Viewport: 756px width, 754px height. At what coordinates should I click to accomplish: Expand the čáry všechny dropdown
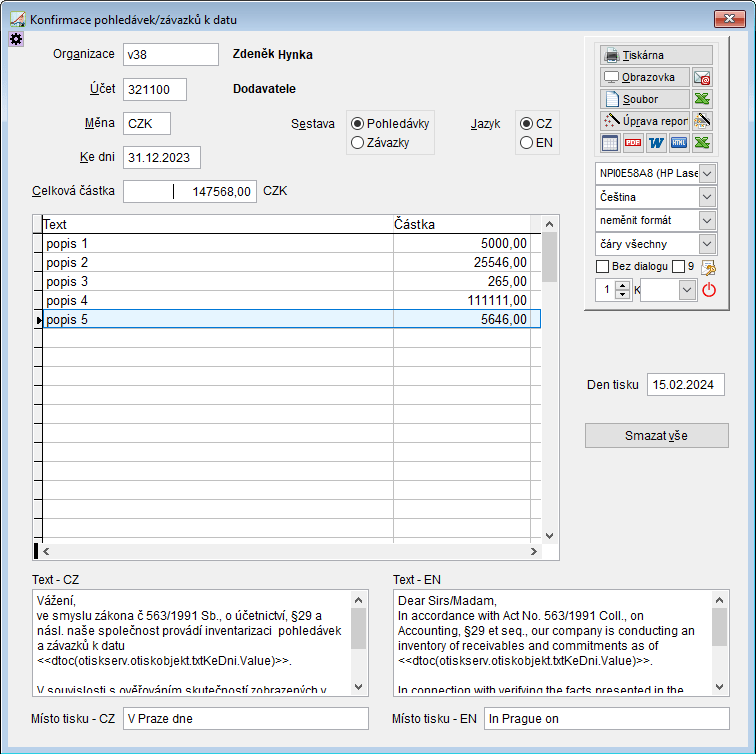click(x=707, y=244)
